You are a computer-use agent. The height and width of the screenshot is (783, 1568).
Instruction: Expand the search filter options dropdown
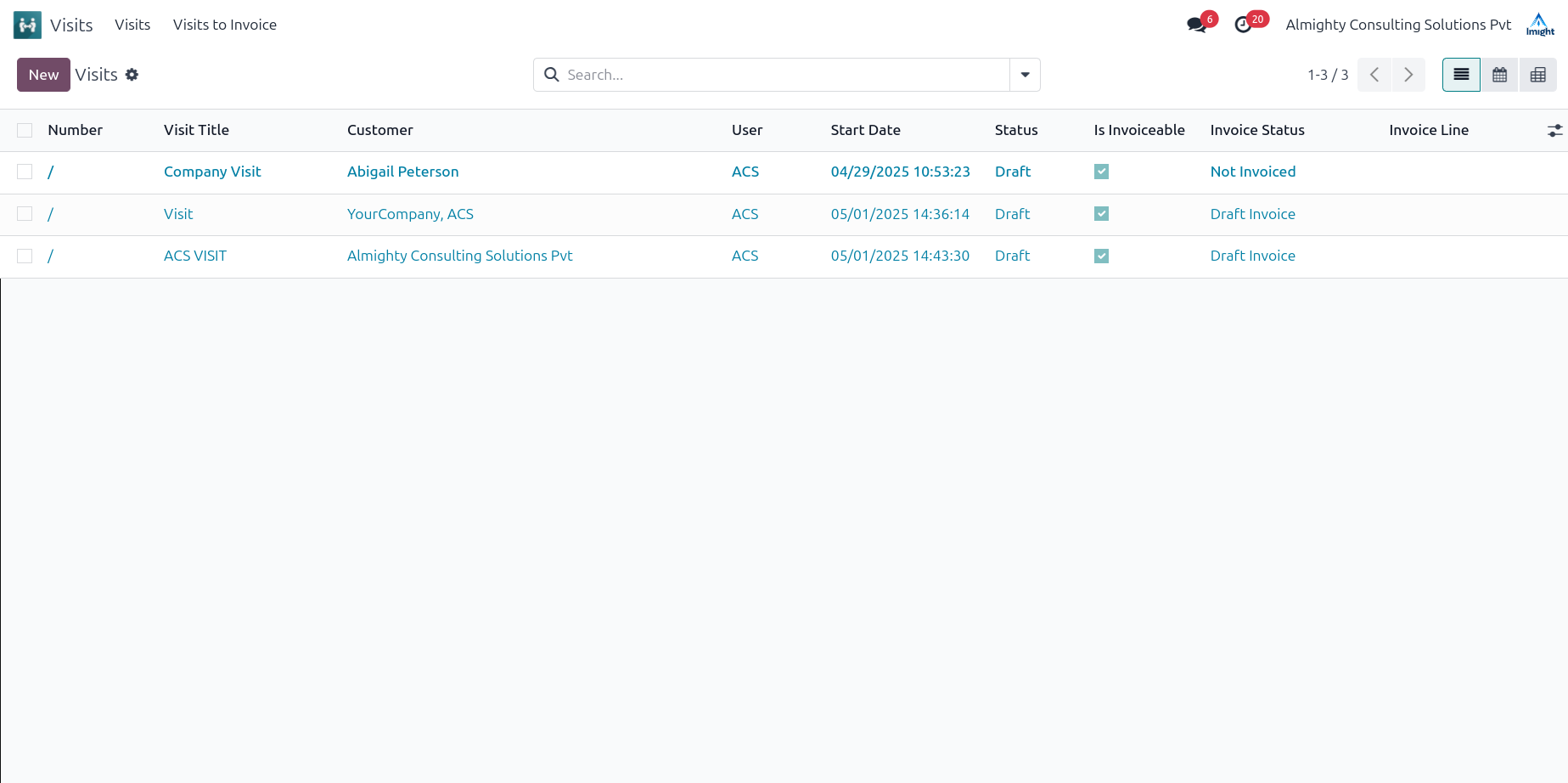(x=1025, y=75)
